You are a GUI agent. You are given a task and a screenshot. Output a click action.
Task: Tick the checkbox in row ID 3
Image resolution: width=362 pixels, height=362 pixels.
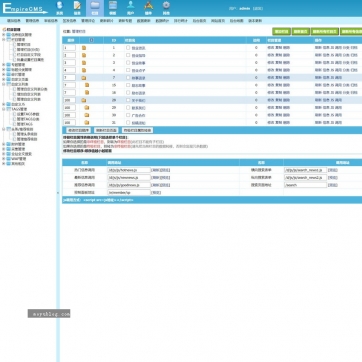point(128,63)
